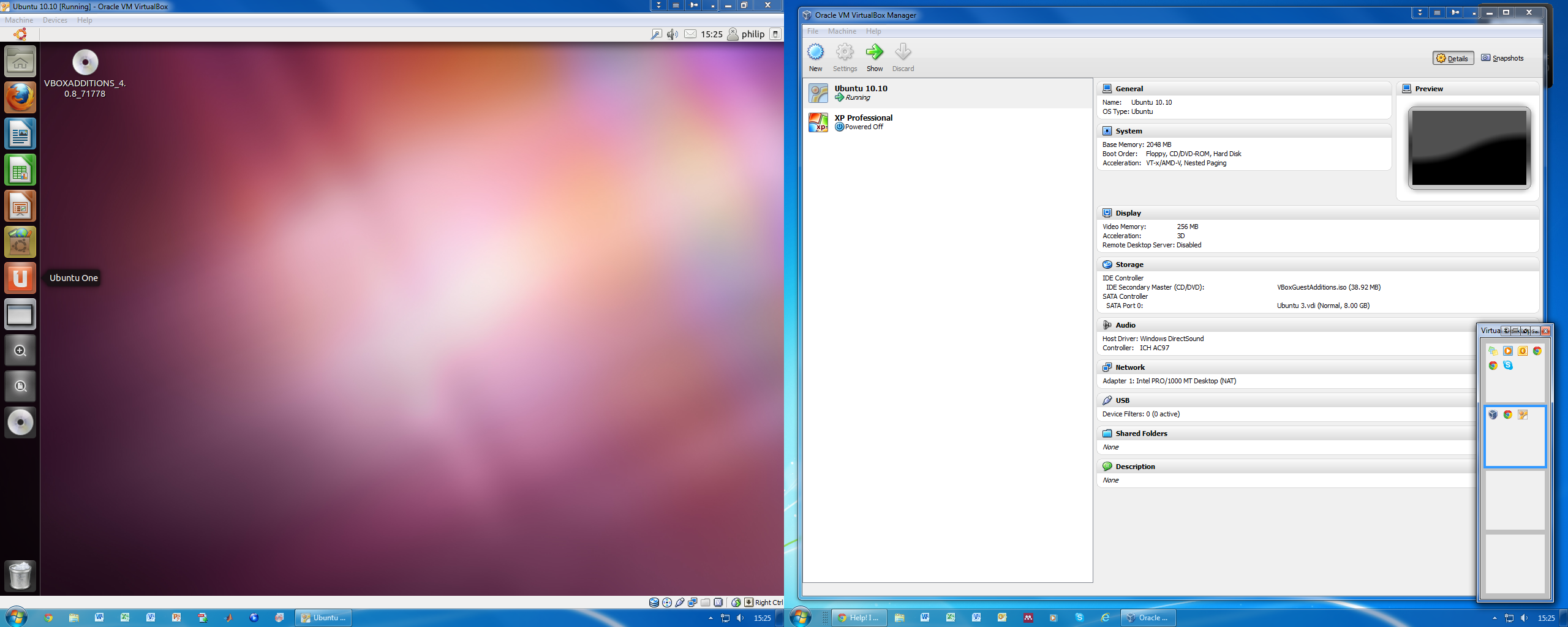Switch to Details view

click(1453, 58)
